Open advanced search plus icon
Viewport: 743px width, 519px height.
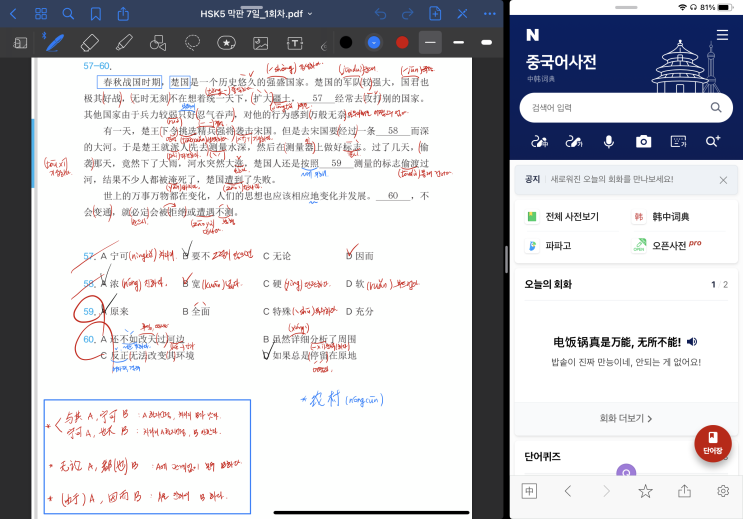[x=713, y=141]
